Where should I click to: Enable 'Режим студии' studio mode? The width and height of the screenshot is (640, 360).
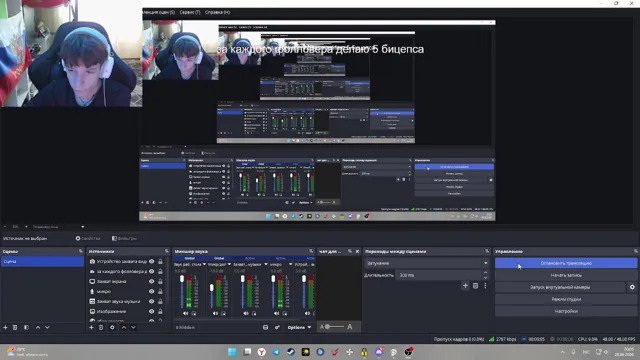(566, 299)
